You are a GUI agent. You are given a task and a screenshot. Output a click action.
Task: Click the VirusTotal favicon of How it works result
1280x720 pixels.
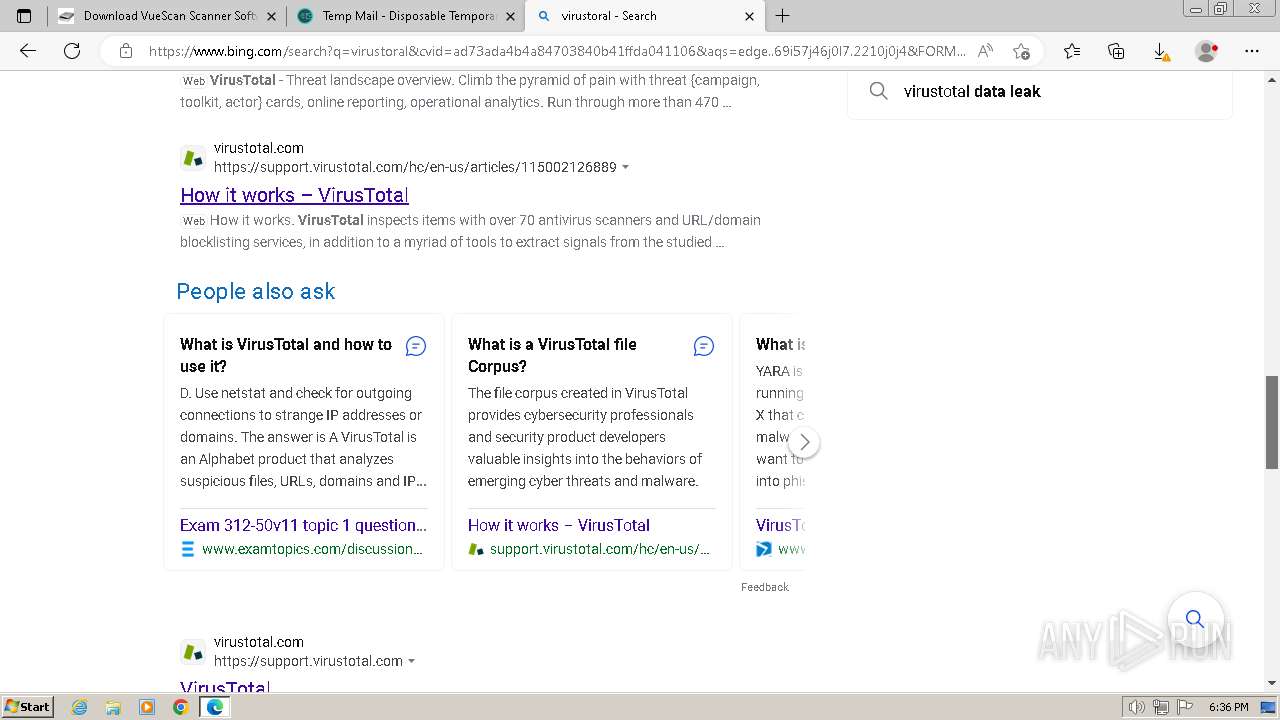point(193,158)
